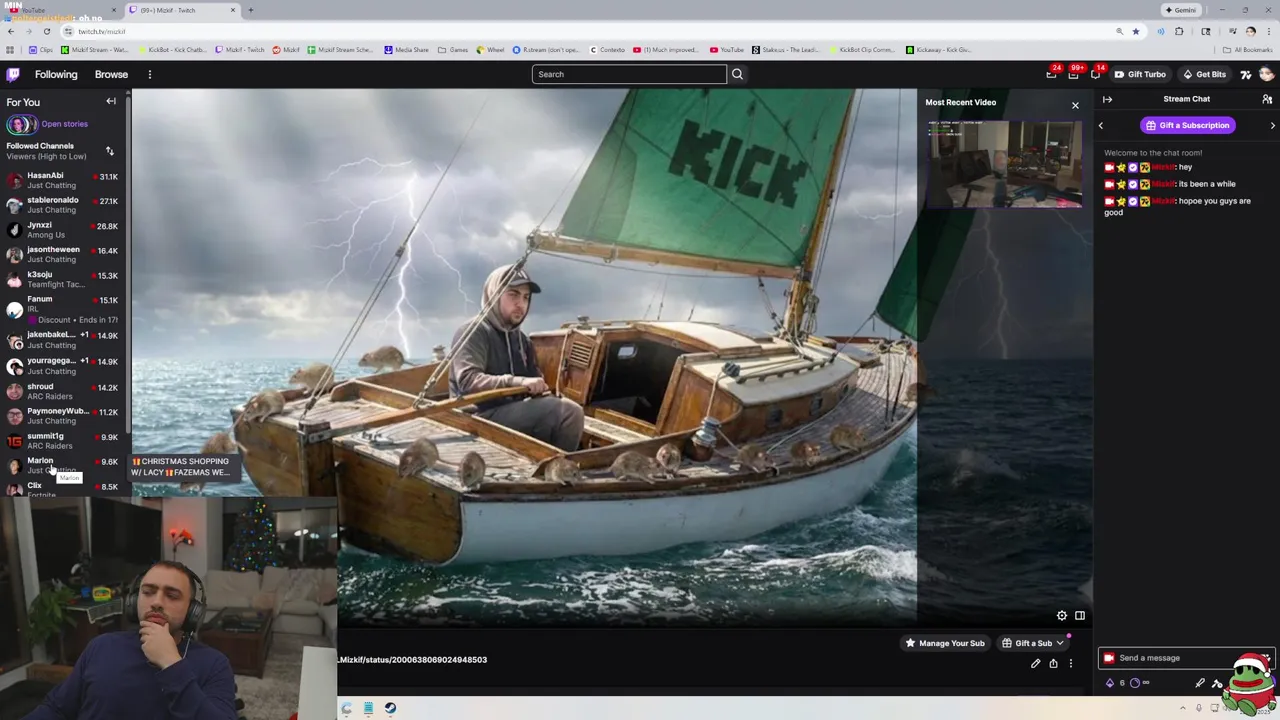The image size is (1280, 720).
Task: Click the share icon below player
Action: click(1053, 663)
